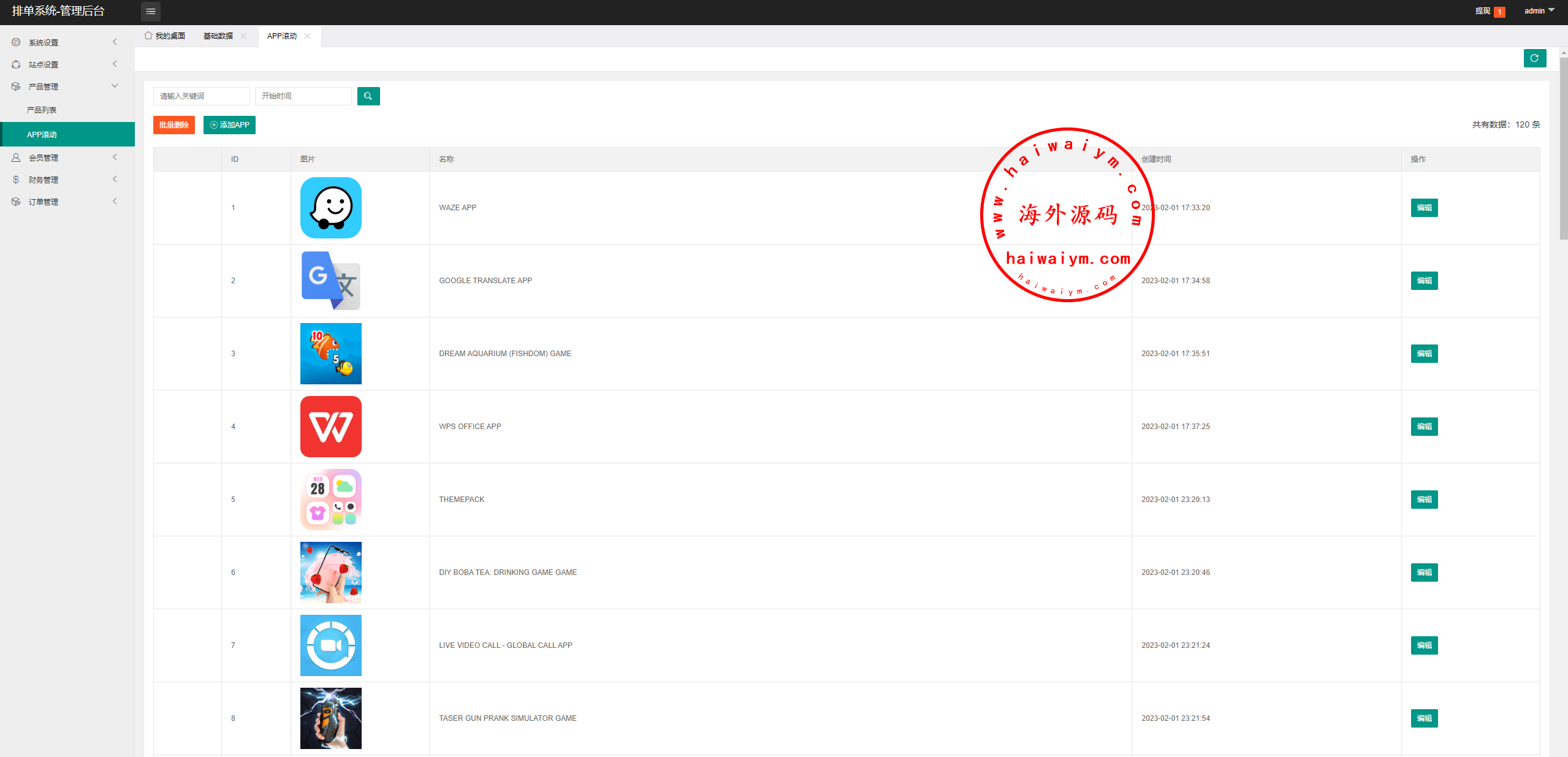Click the 会员管理 user icon
This screenshot has height=757, width=1568.
coord(16,158)
